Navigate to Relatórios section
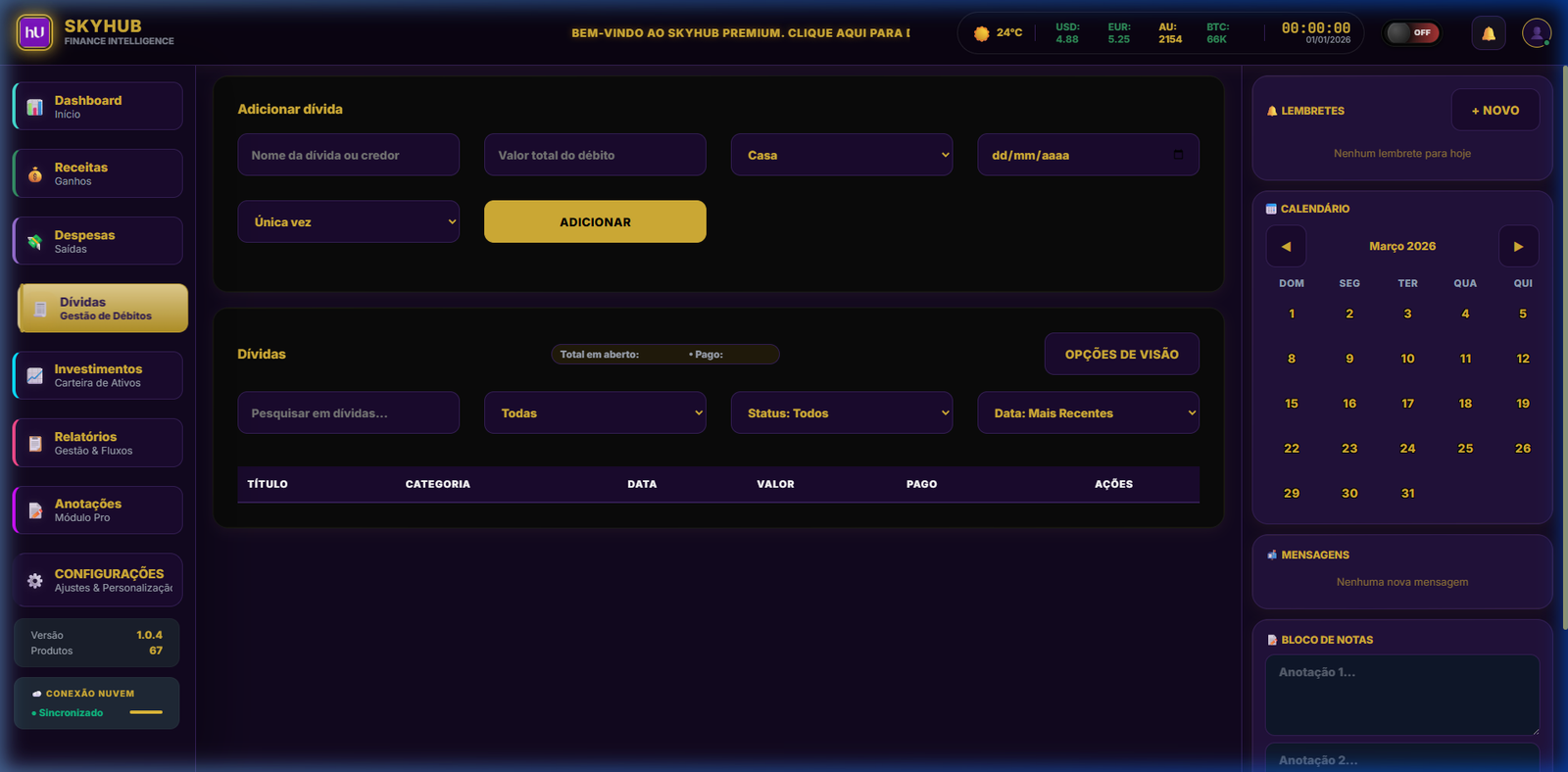The image size is (1568, 772). pos(98,443)
